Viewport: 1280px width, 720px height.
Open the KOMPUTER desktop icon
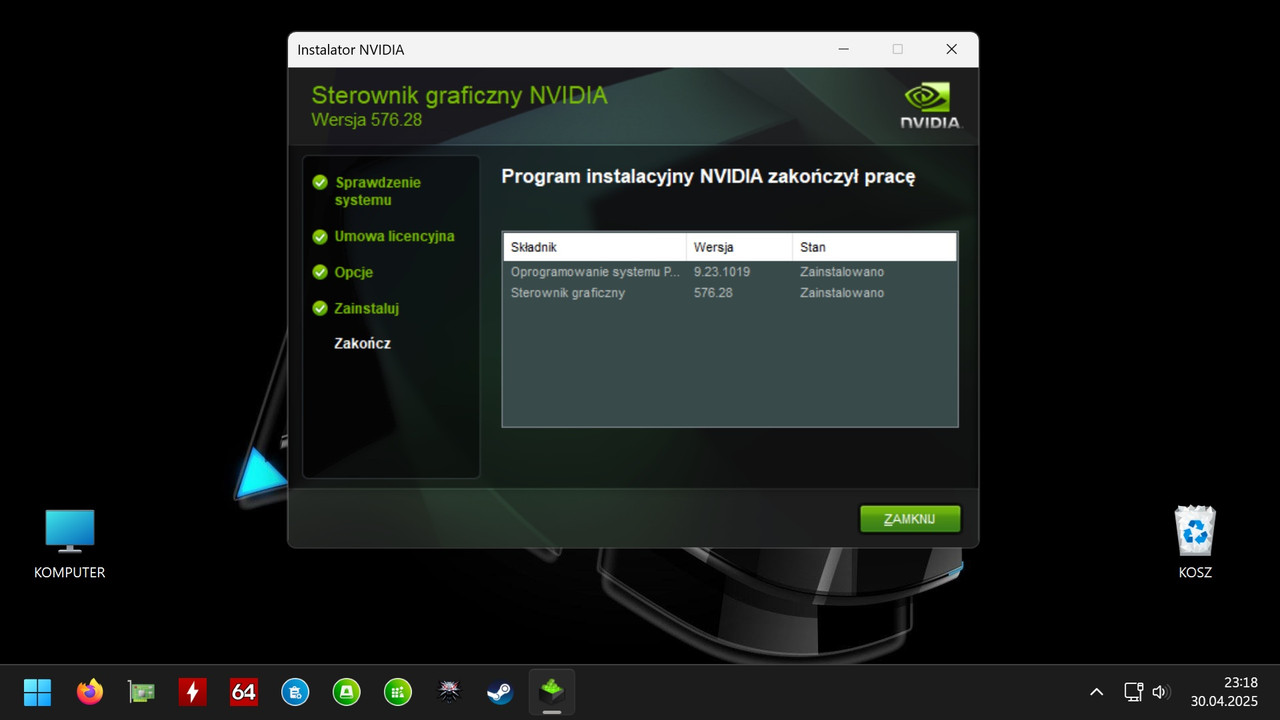pos(70,543)
